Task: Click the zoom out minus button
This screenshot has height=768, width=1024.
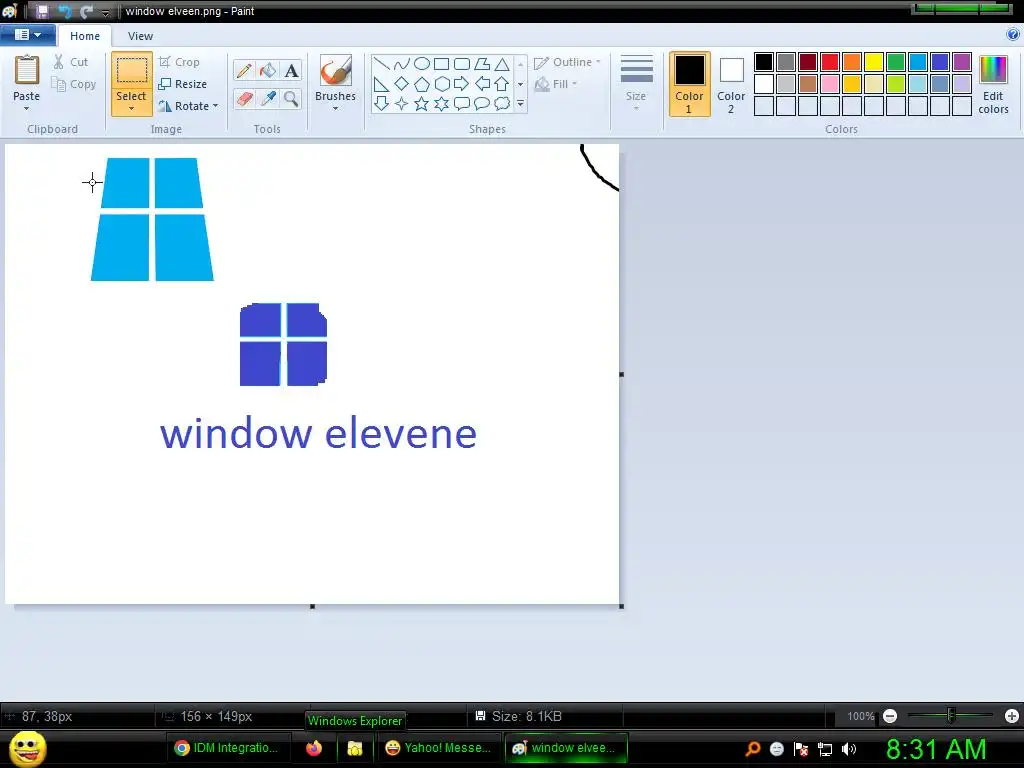Action: 889,716
